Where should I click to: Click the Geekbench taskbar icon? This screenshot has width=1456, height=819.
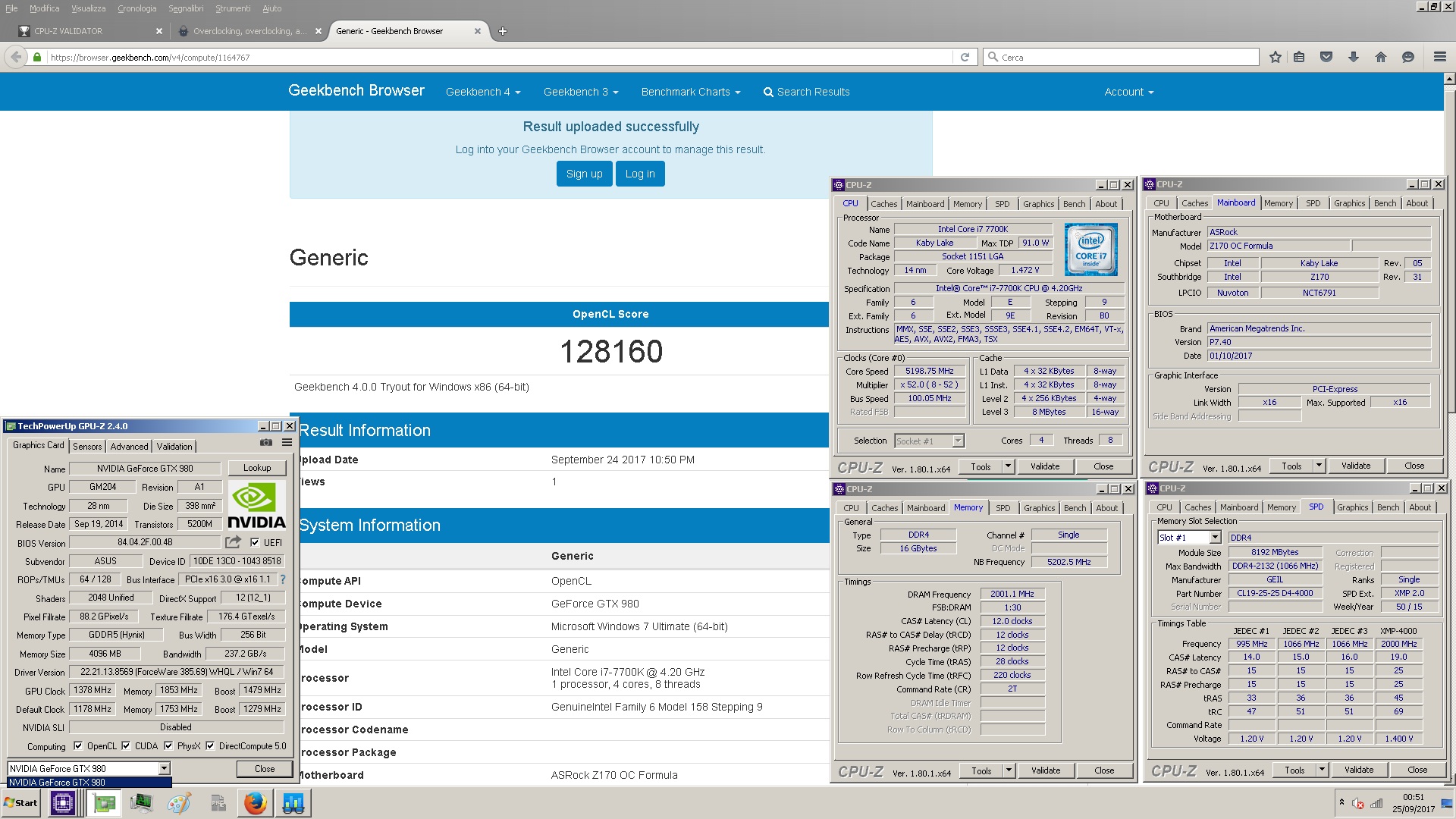(x=293, y=803)
